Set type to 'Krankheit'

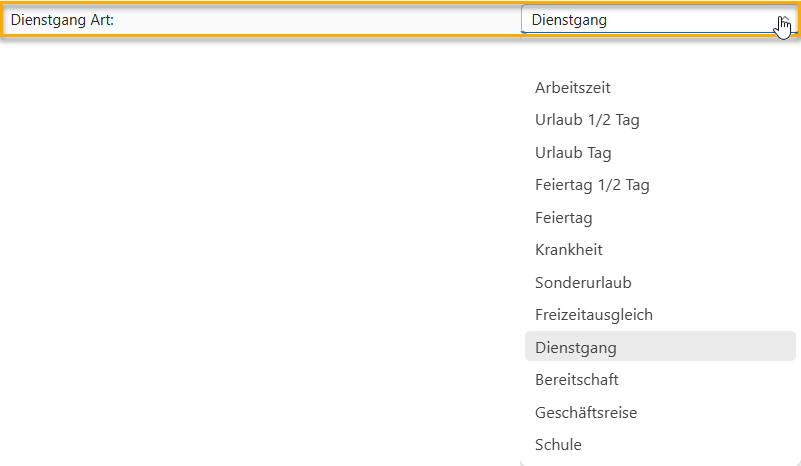coord(569,250)
